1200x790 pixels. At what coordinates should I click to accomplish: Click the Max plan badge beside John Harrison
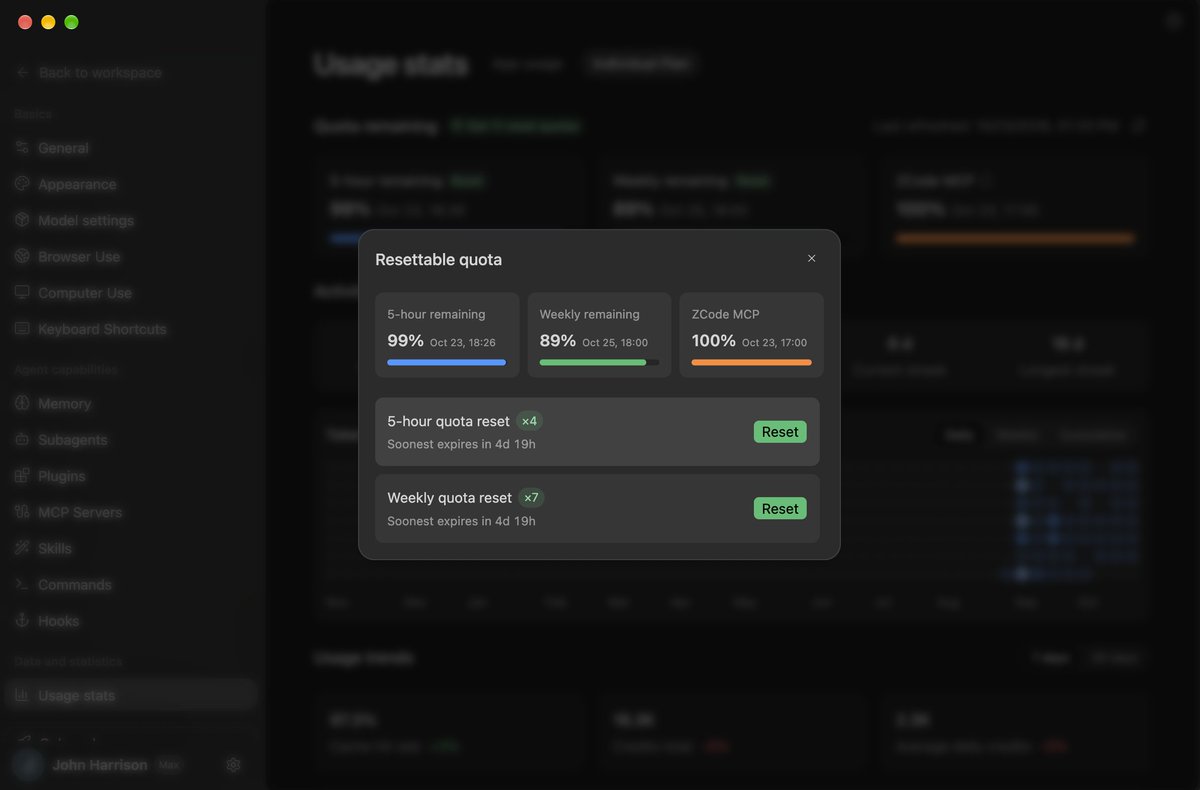point(169,765)
